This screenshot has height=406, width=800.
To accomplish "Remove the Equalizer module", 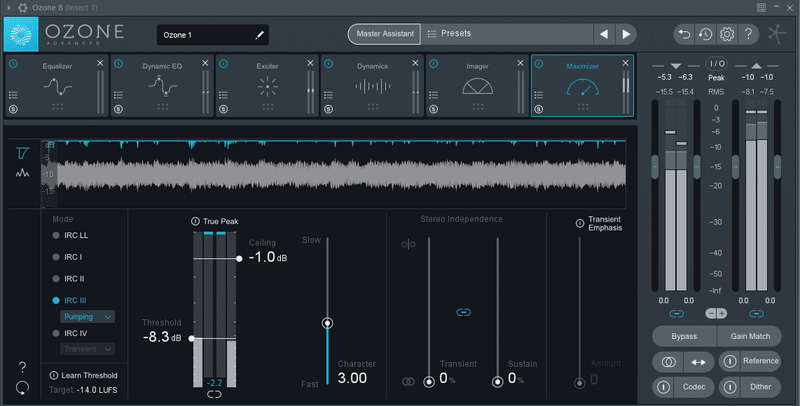I will pyautogui.click(x=100, y=63).
